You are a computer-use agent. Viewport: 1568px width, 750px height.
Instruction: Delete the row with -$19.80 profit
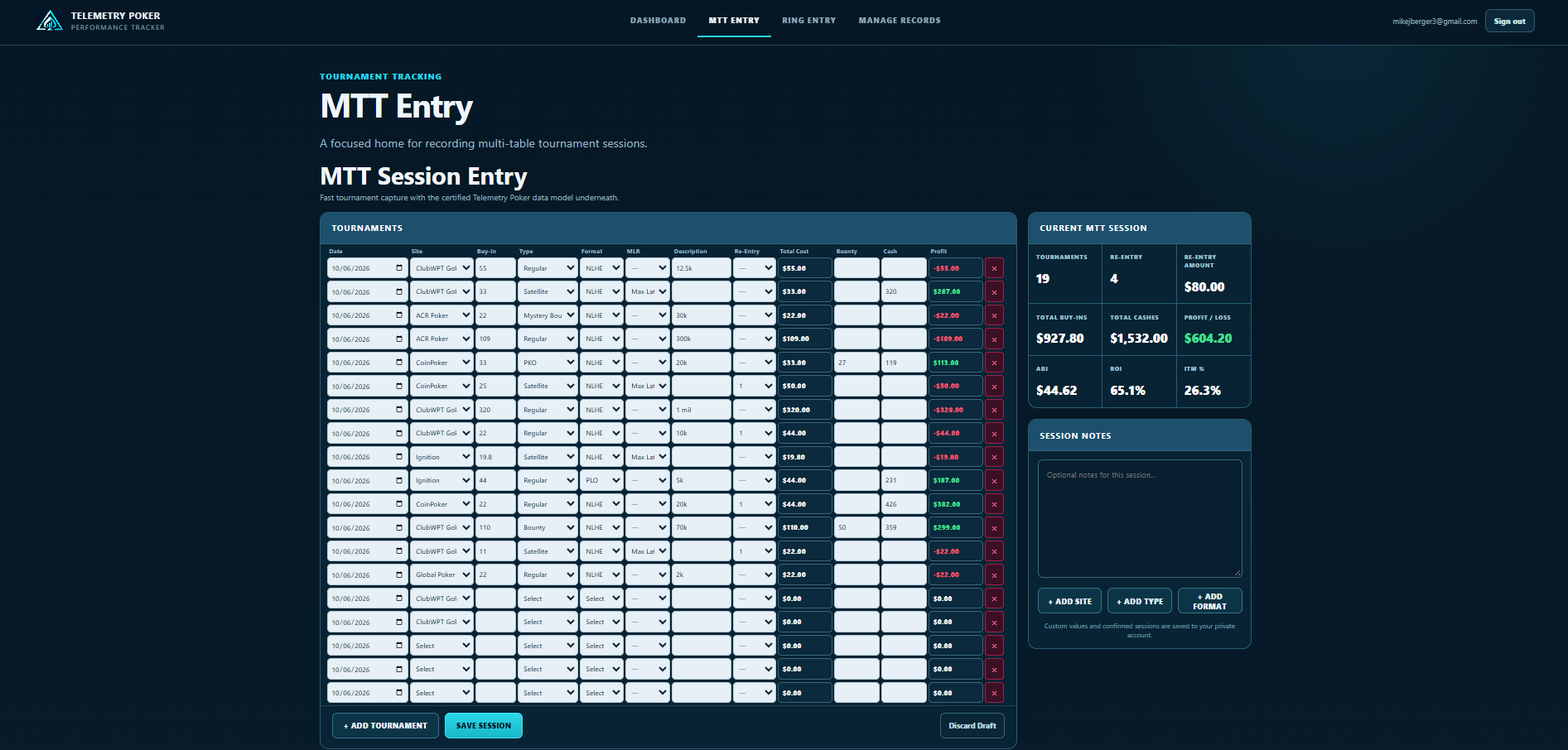(994, 457)
